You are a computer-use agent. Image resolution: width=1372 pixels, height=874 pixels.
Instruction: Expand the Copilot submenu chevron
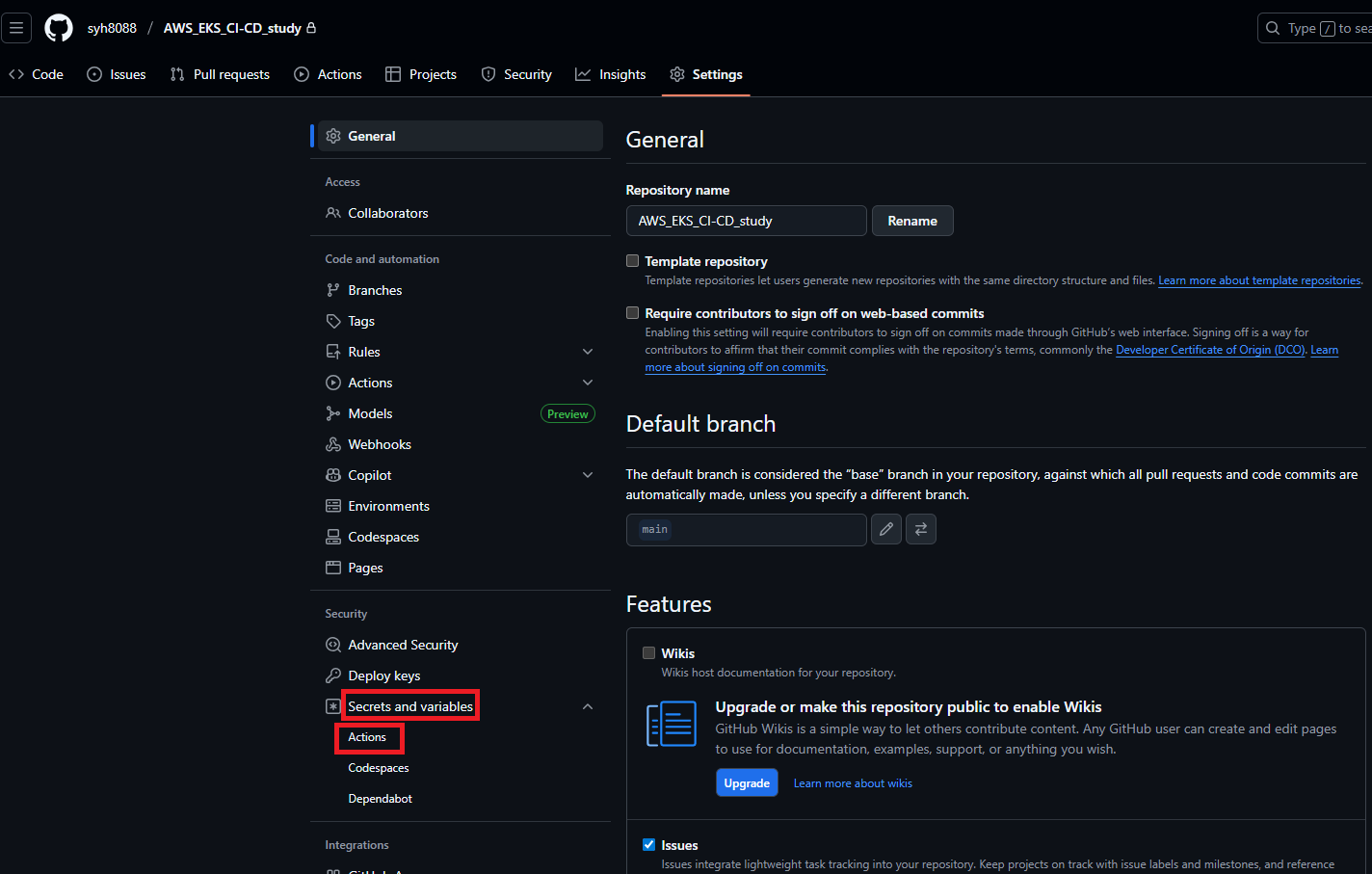click(x=588, y=475)
